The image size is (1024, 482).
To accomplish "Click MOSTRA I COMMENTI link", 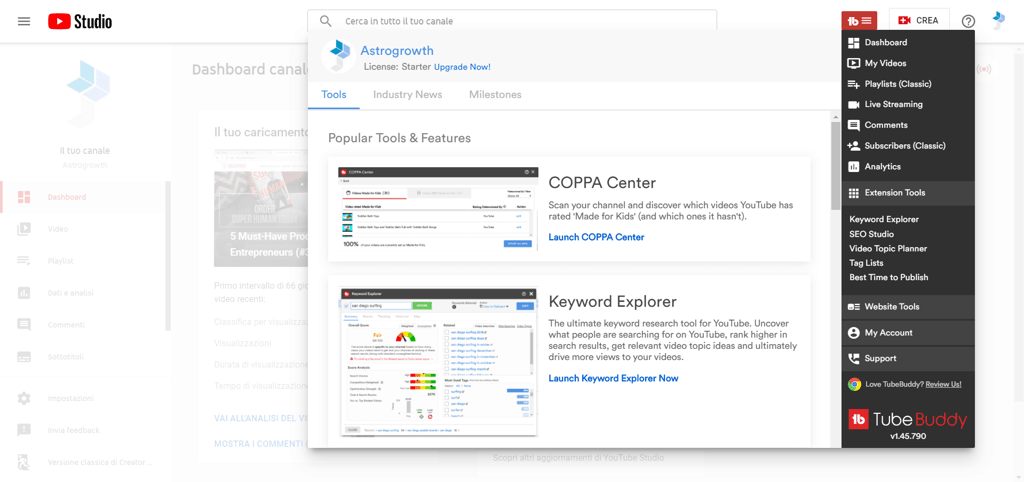I will pos(260,443).
